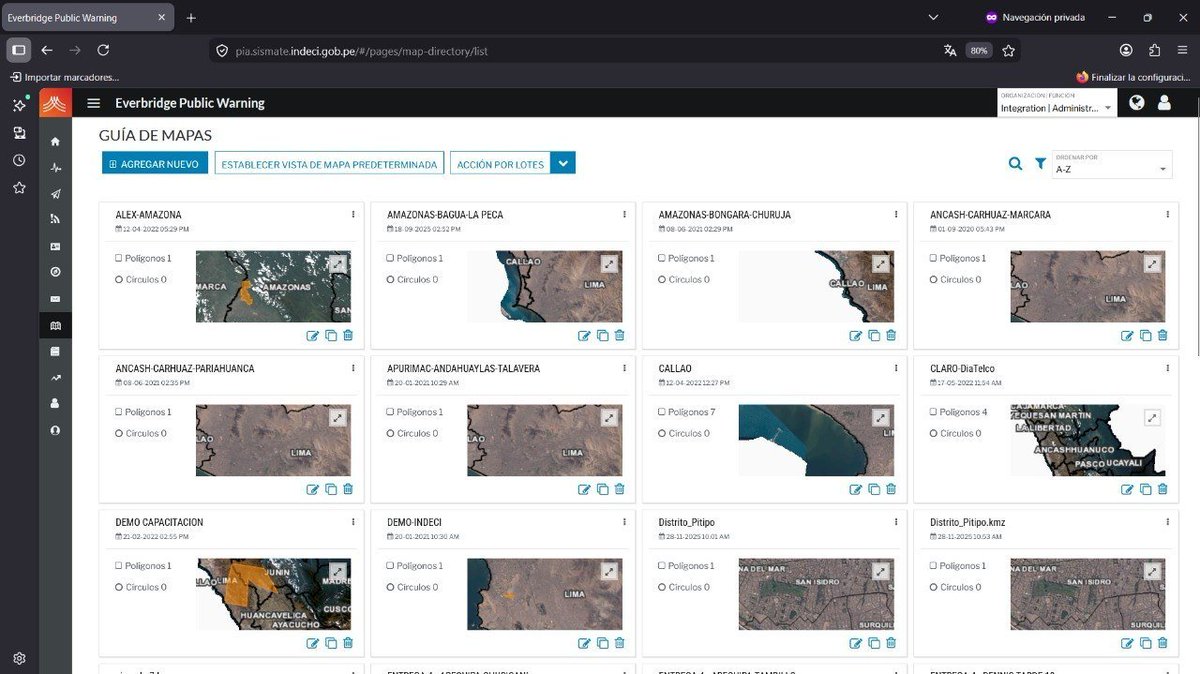This screenshot has width=1200, height=674.
Task: Edit the CALLAO map card
Action: (x=856, y=490)
